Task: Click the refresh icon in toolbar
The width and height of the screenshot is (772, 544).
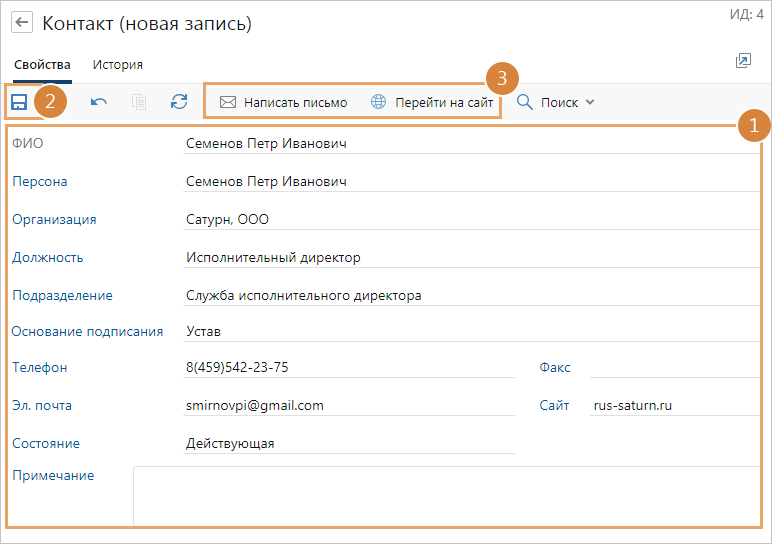Action: (x=179, y=102)
